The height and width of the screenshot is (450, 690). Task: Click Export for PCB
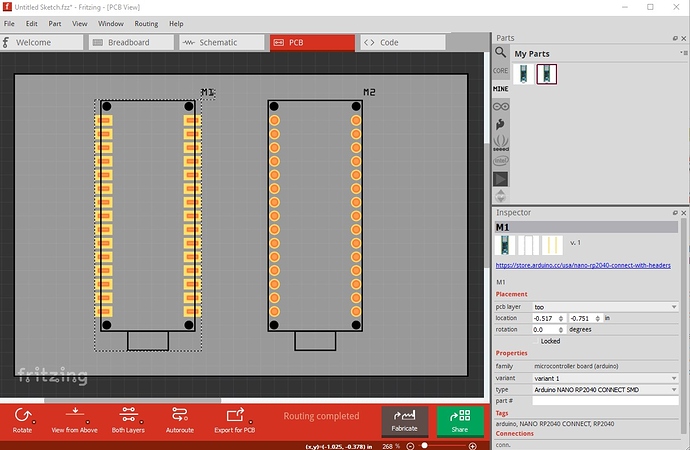235,421
